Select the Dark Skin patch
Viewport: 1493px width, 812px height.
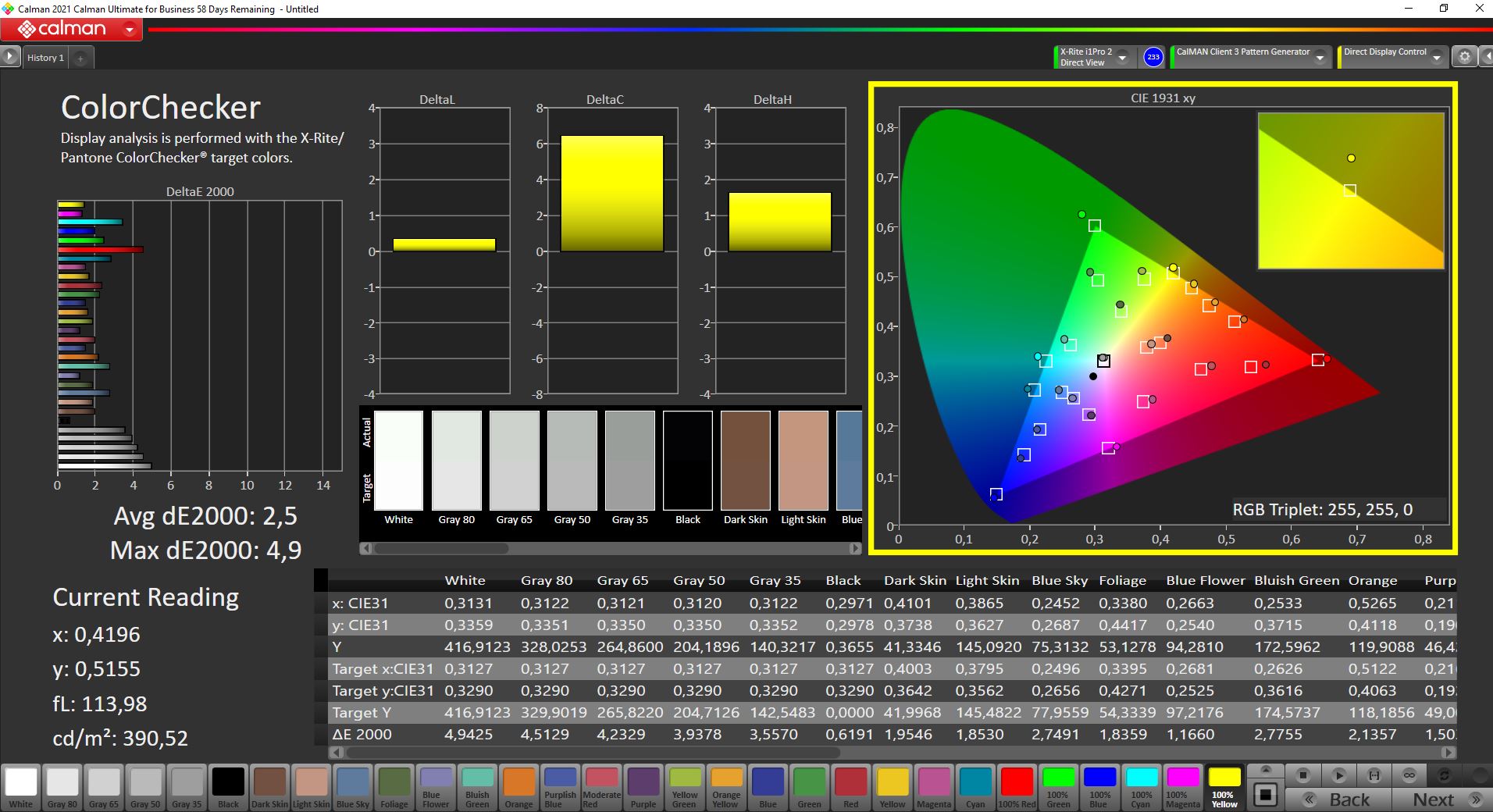pyautogui.click(x=269, y=787)
